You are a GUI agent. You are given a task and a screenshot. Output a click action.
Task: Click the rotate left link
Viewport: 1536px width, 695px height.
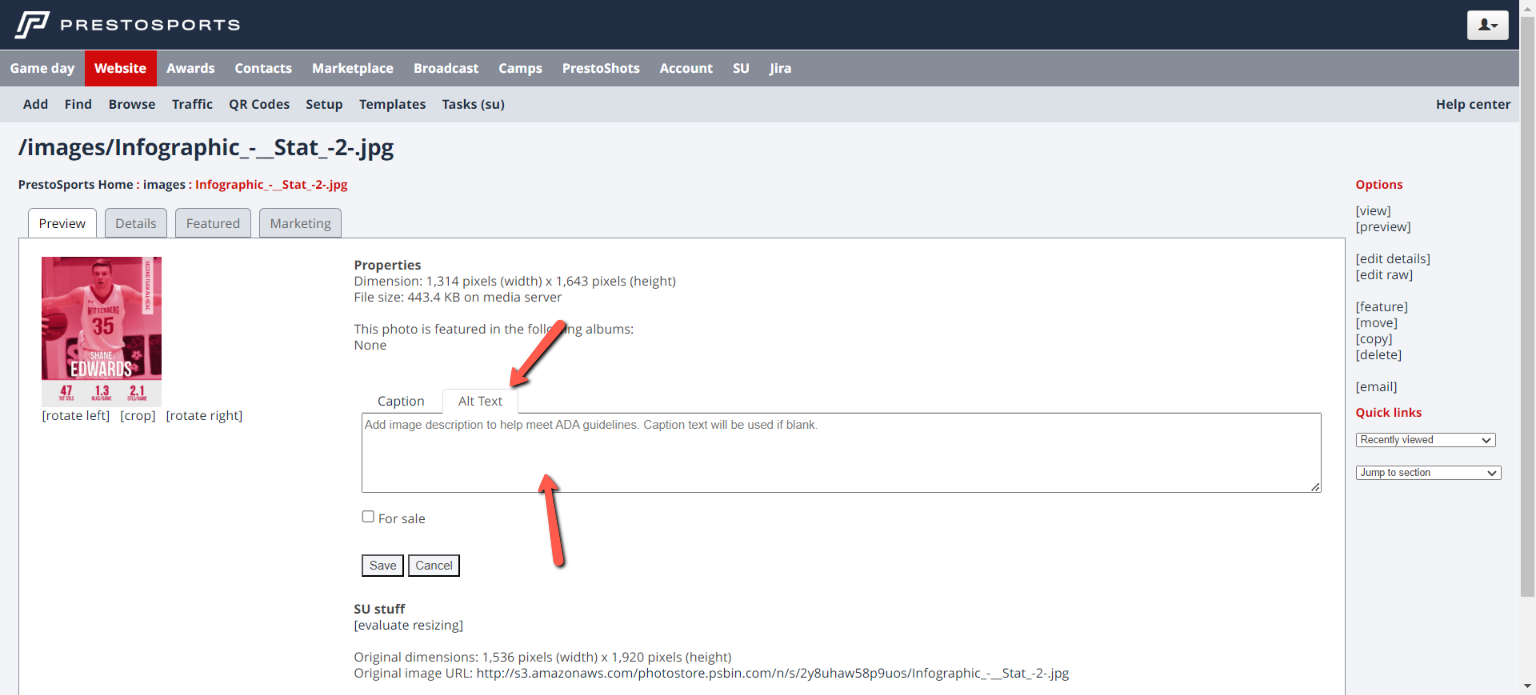pyautogui.click(x=76, y=416)
